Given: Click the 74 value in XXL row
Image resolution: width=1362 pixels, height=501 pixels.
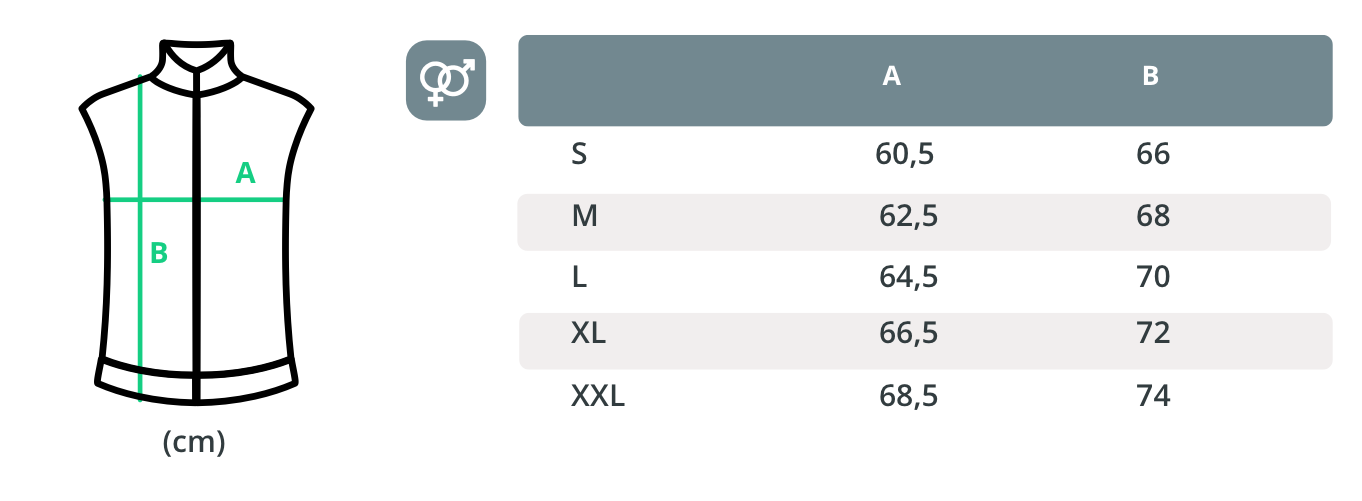Looking at the screenshot, I should (1153, 397).
